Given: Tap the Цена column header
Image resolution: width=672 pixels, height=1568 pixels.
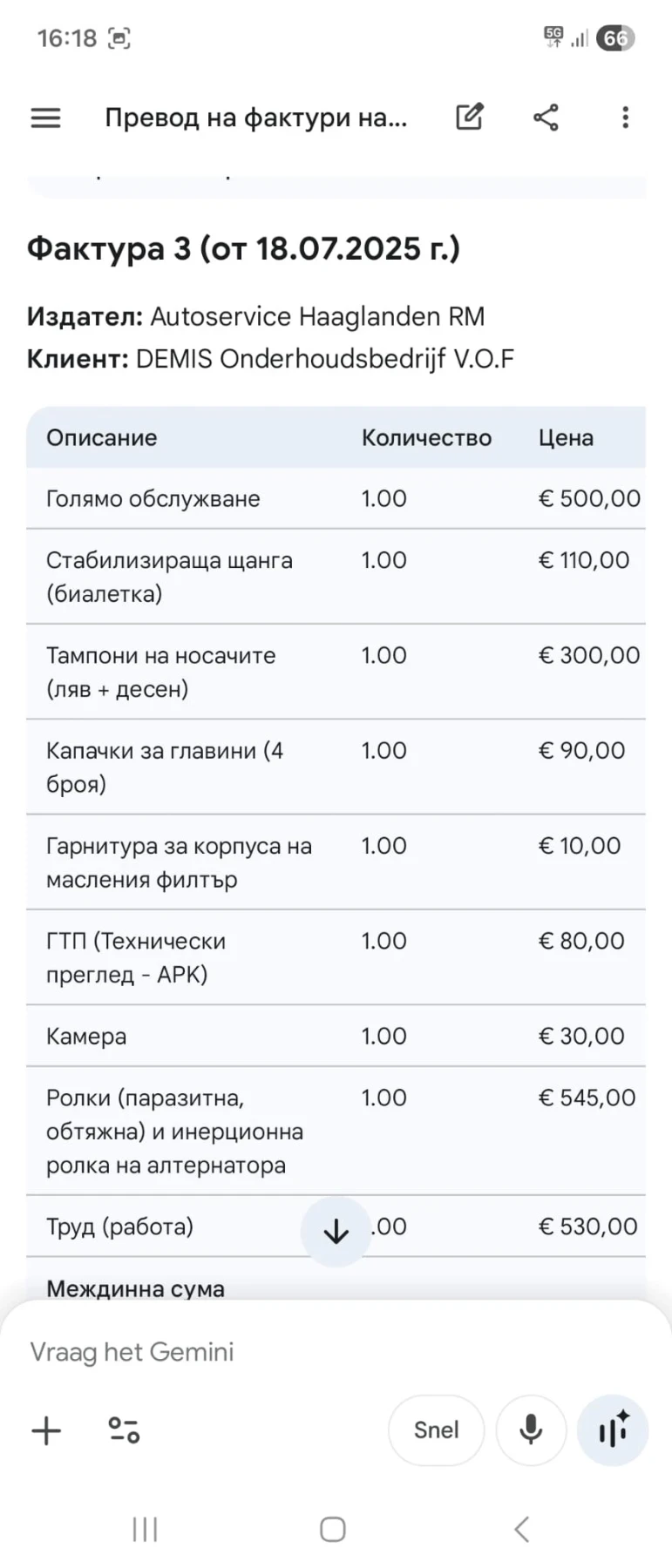Looking at the screenshot, I should coord(566,437).
